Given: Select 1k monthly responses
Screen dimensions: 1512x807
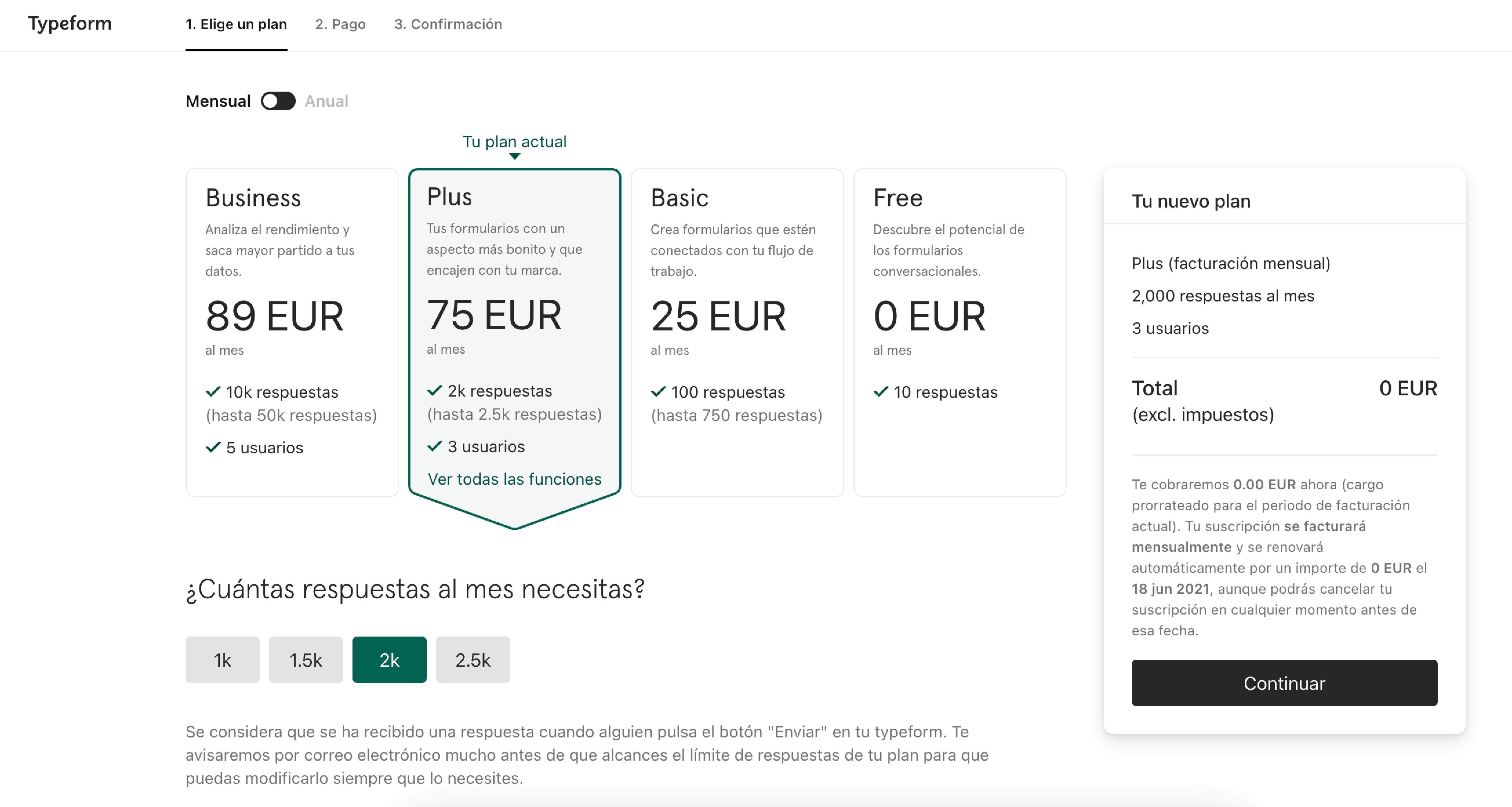Looking at the screenshot, I should click(222, 660).
